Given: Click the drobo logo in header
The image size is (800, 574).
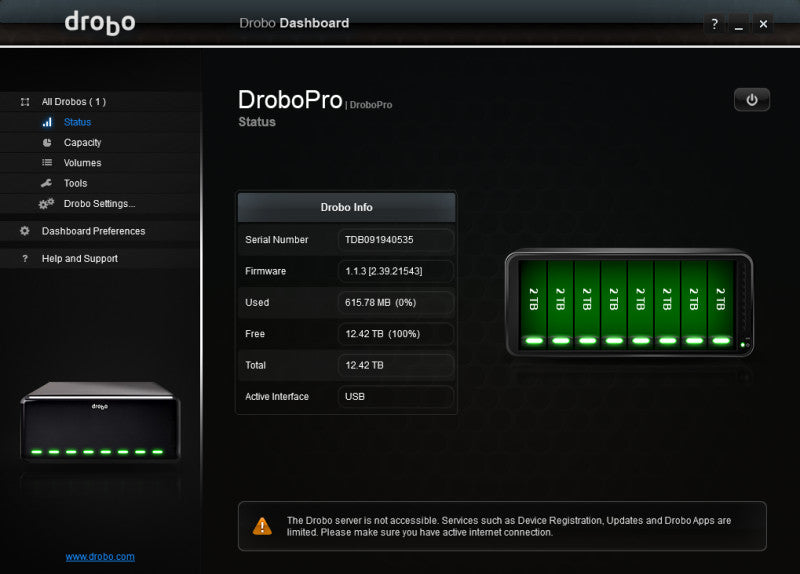Looking at the screenshot, I should tap(100, 23).
